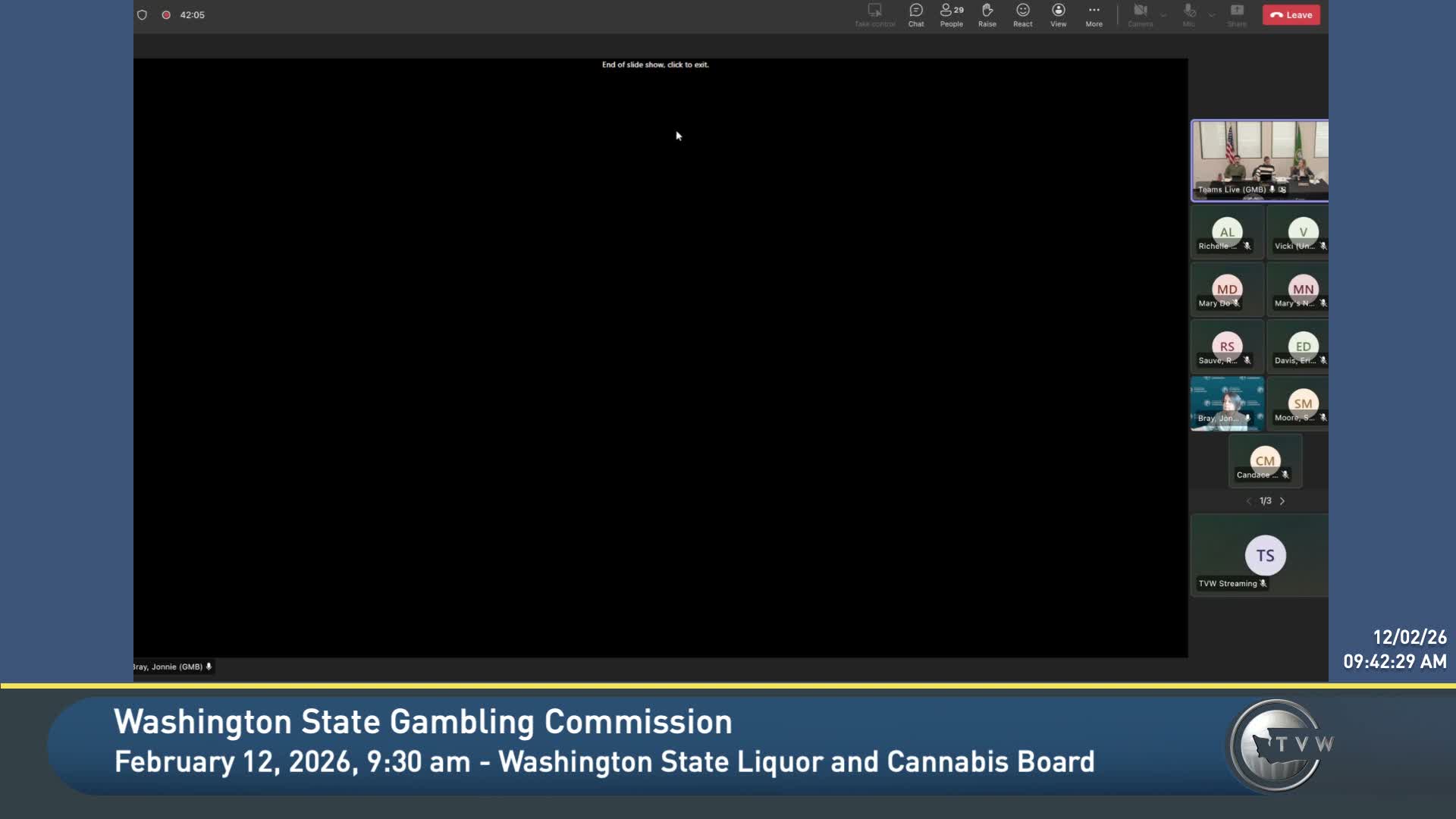
Task: Toggle the Mic mute button
Action: pyautogui.click(x=1189, y=14)
